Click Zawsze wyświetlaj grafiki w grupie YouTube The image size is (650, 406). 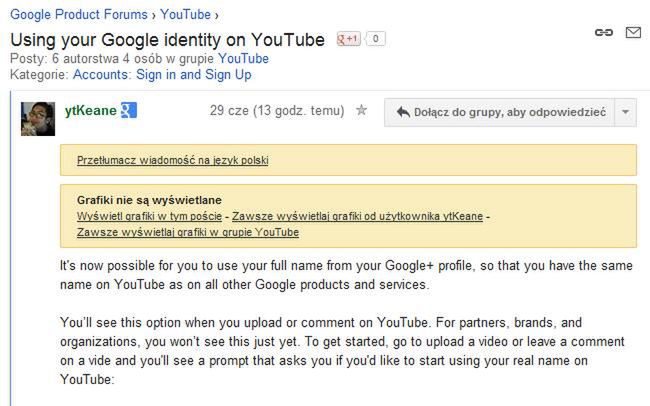click(x=188, y=232)
